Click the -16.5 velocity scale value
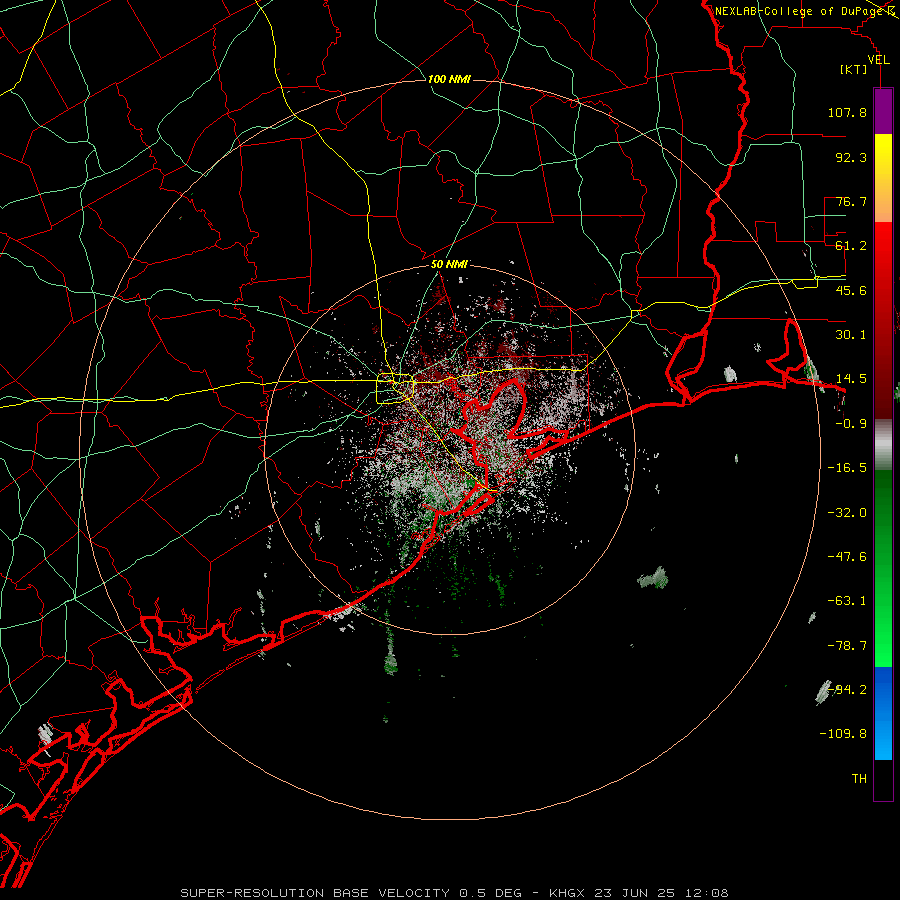900x900 pixels. click(x=847, y=468)
